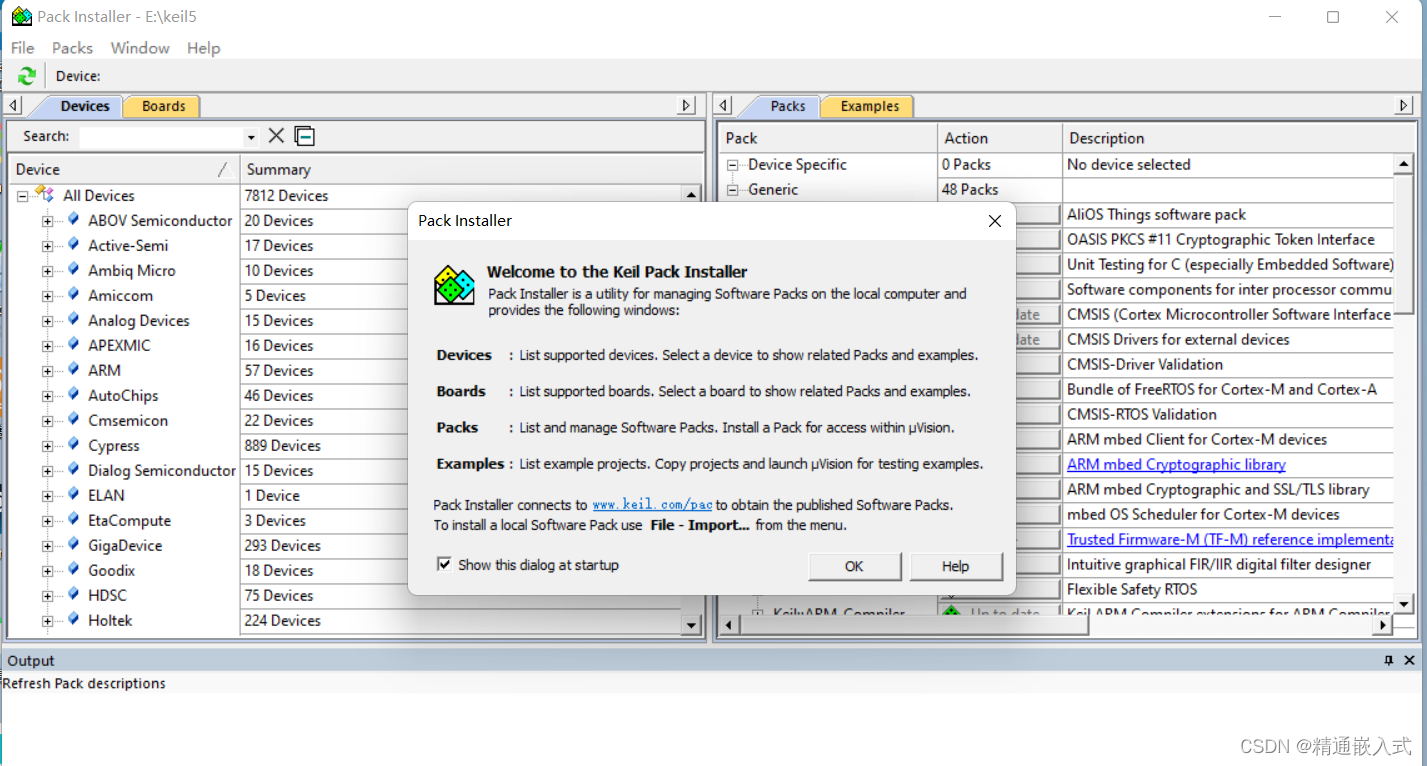
Task: Expand the ABOV Semiconductor node
Action: coord(47,221)
